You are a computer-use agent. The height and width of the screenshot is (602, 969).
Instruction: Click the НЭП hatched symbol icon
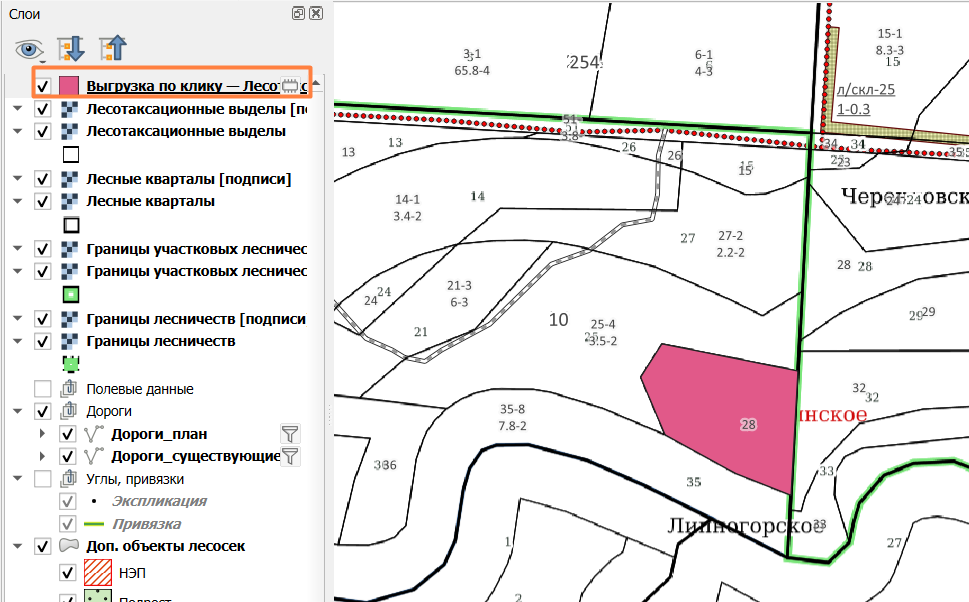[x=98, y=573]
